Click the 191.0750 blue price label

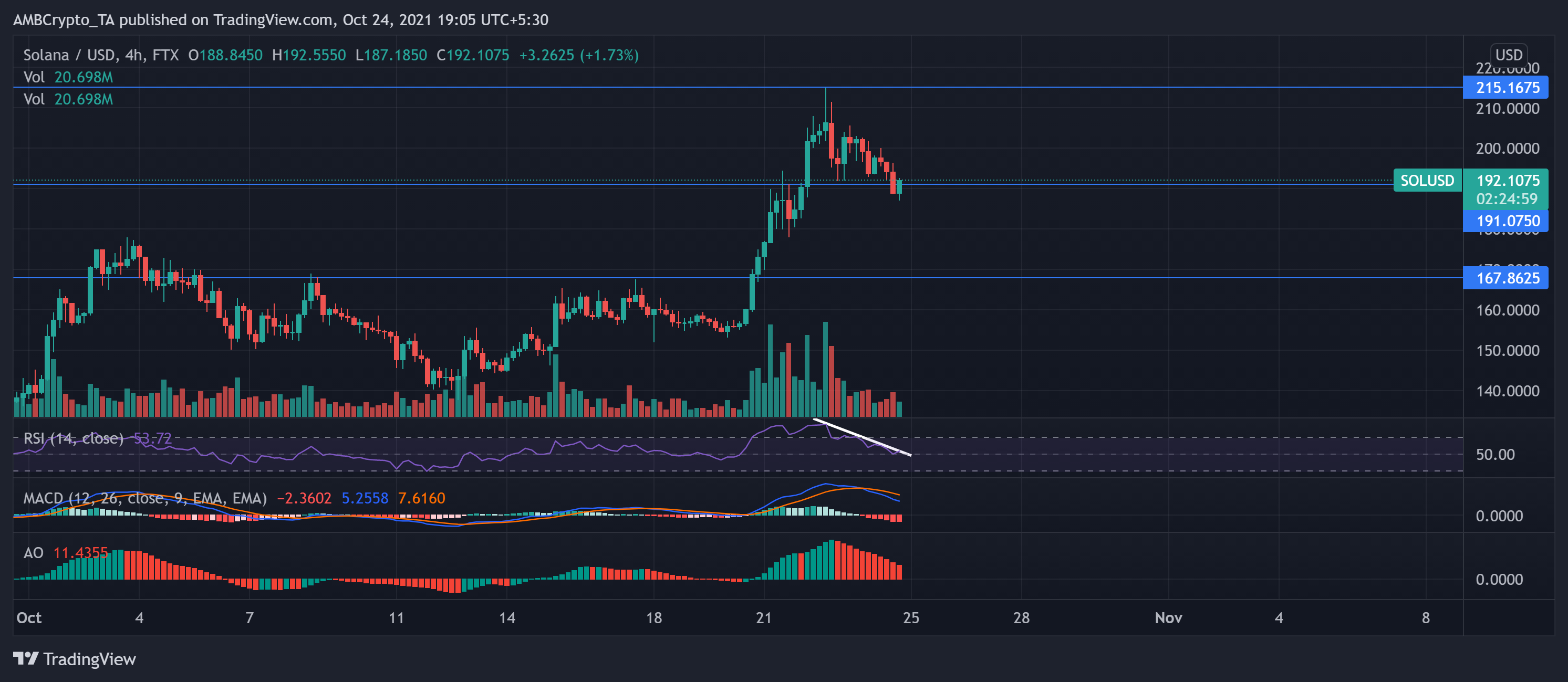click(1507, 221)
